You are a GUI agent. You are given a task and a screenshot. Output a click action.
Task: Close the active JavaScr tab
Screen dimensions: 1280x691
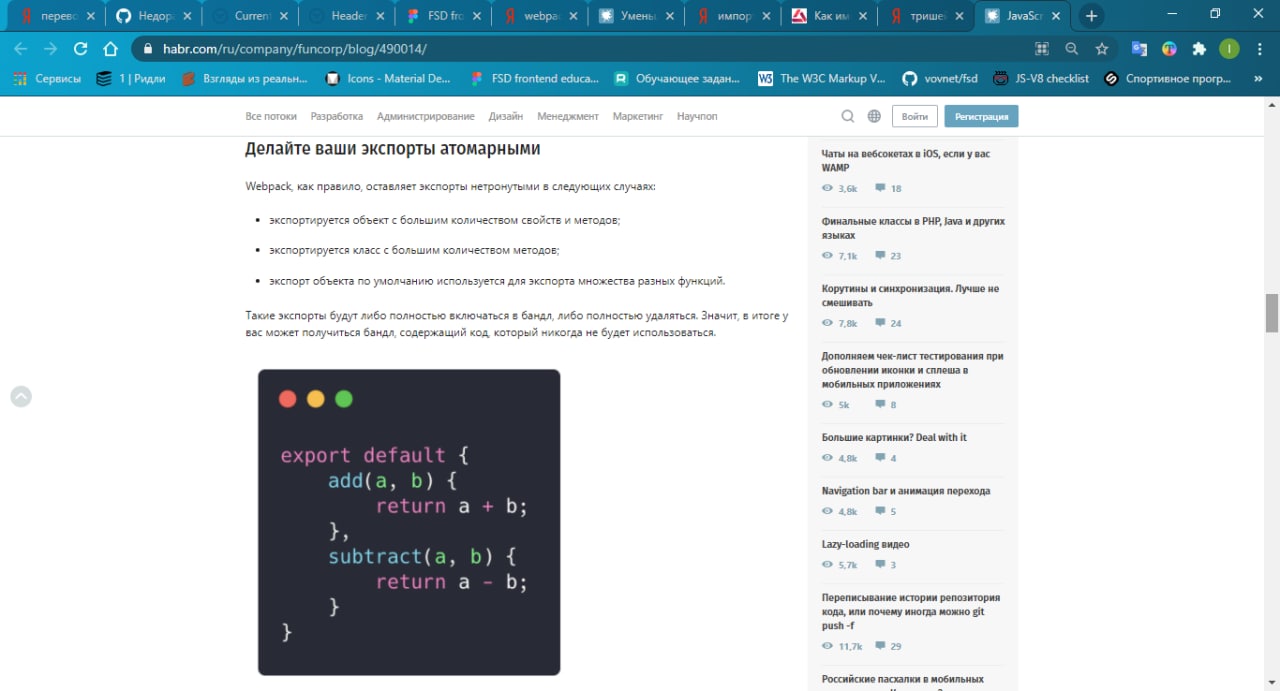(x=1058, y=16)
